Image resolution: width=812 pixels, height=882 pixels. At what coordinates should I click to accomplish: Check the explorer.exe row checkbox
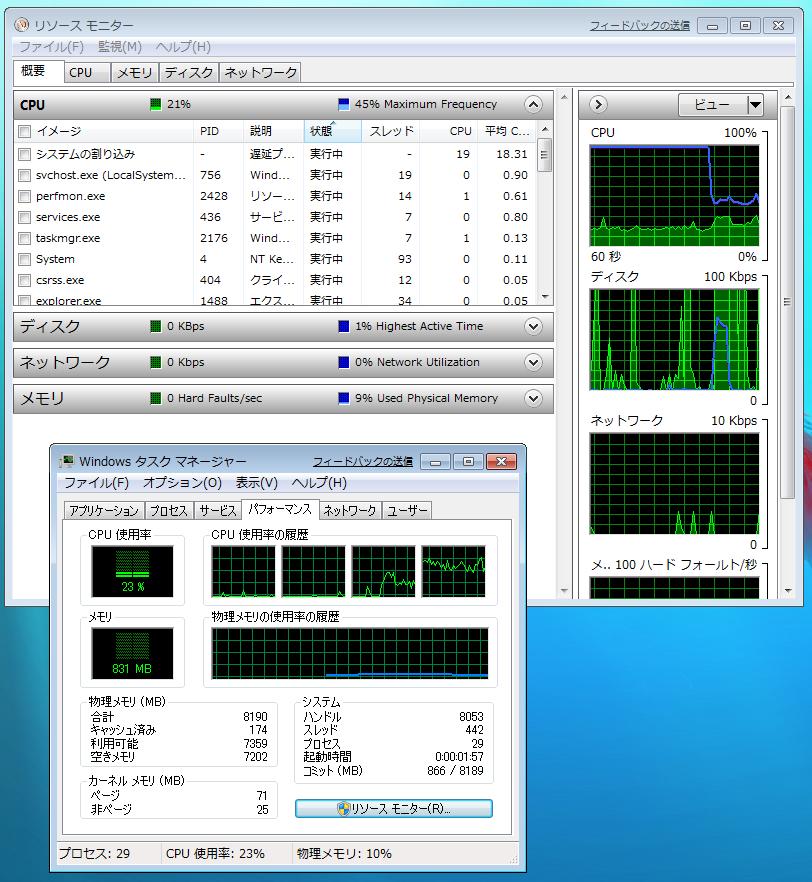pyautogui.click(x=25, y=300)
